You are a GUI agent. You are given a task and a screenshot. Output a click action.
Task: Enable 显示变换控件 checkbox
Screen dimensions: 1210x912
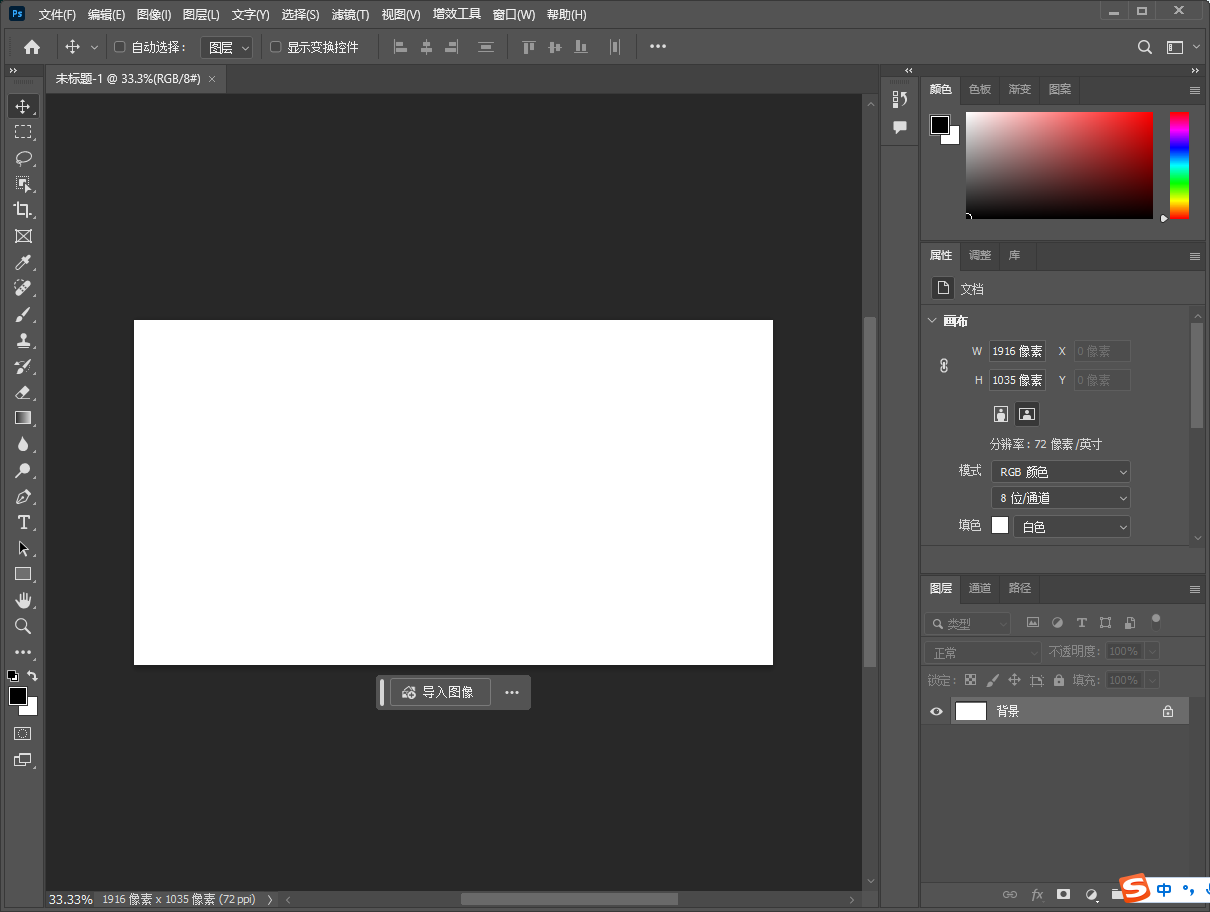[x=276, y=46]
